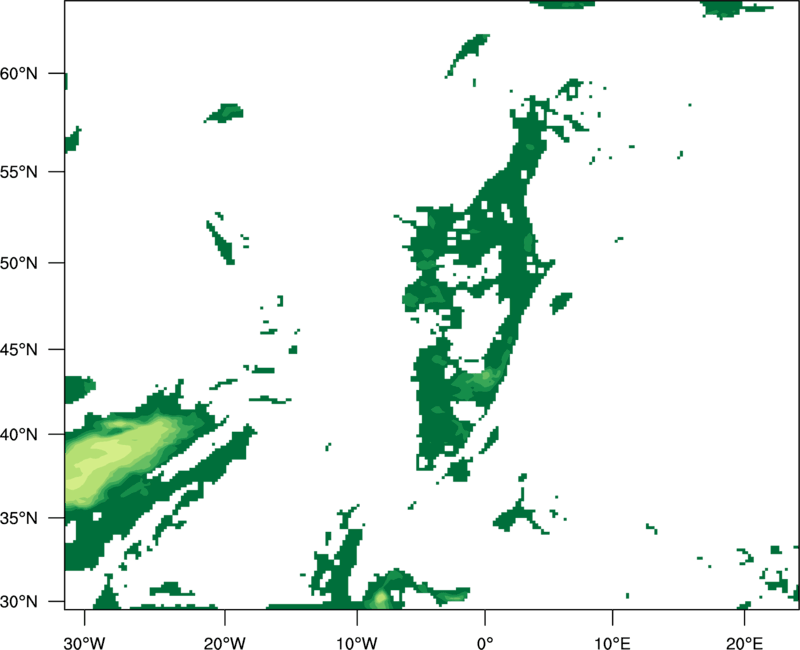The height and width of the screenshot is (650, 800).
Task: Click the 50°N latitude label
Action: (19, 263)
